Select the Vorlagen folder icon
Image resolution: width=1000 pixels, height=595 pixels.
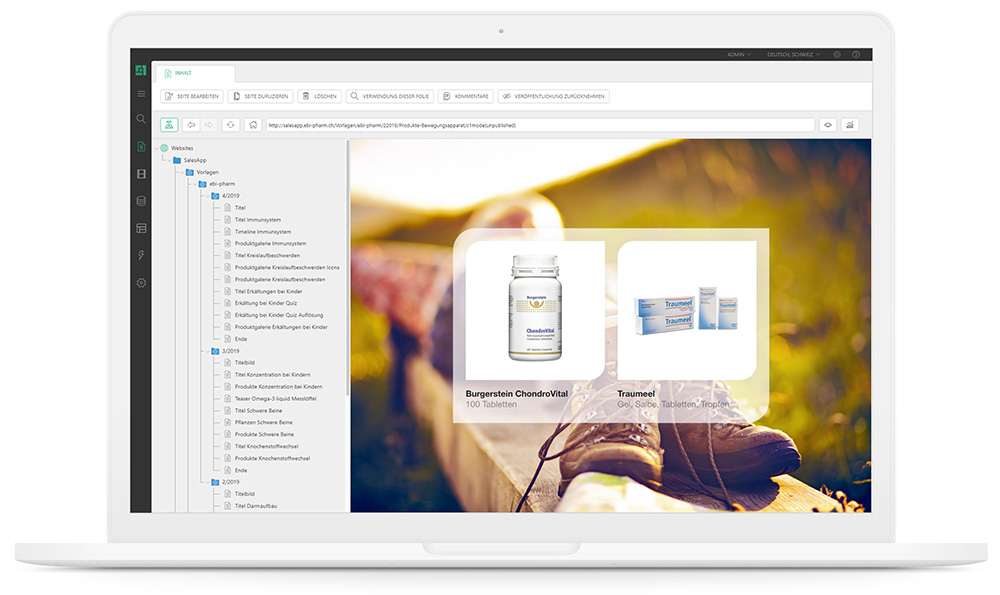point(190,172)
